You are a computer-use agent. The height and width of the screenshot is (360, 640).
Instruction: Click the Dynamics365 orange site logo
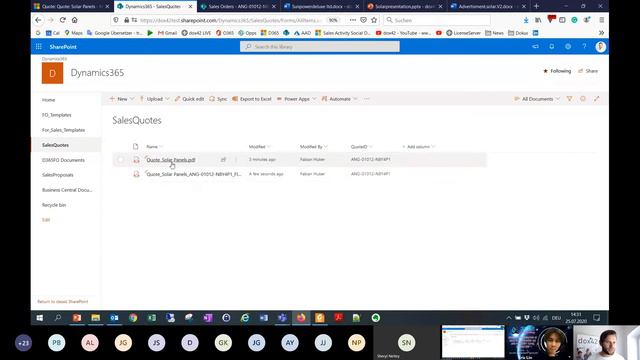(x=52, y=73)
